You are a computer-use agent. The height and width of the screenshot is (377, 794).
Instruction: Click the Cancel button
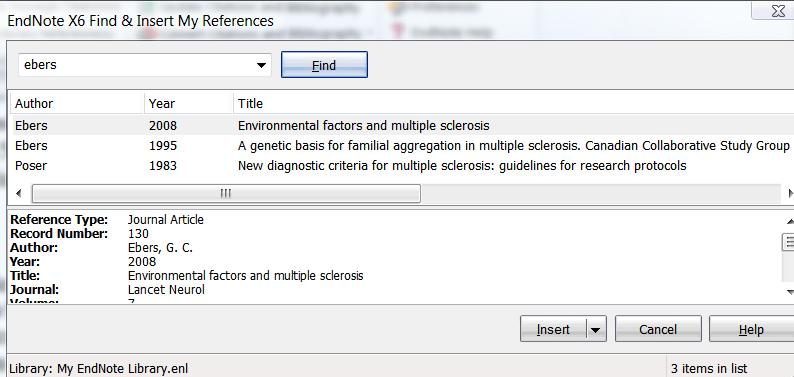[x=658, y=329]
